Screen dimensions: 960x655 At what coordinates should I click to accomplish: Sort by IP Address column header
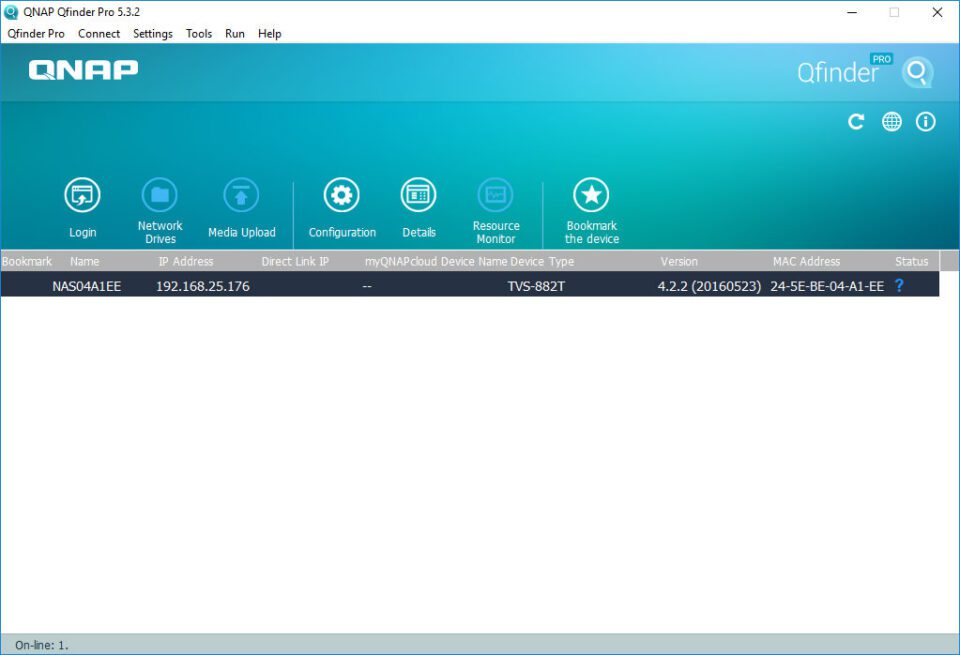click(x=186, y=261)
